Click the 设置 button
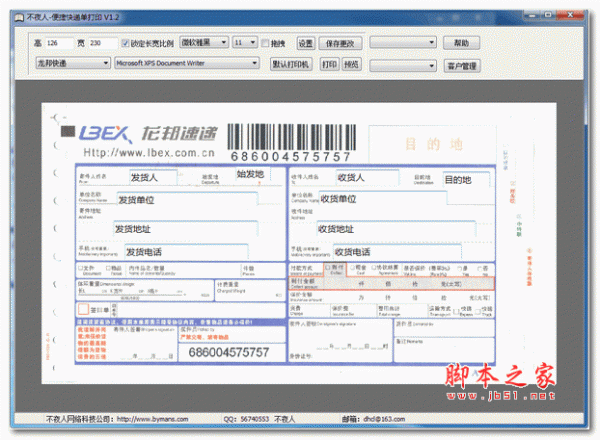 [x=306, y=43]
